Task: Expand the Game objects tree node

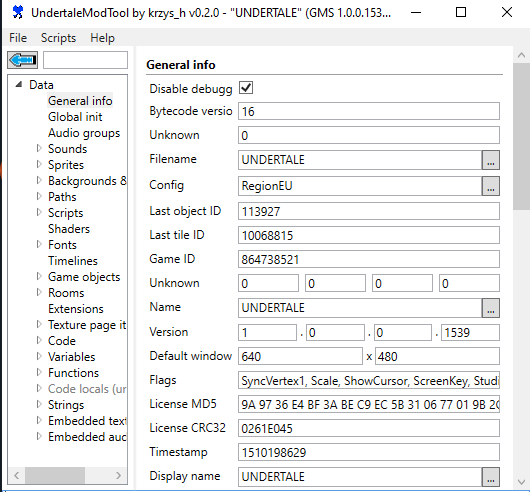Action: pos(39,276)
